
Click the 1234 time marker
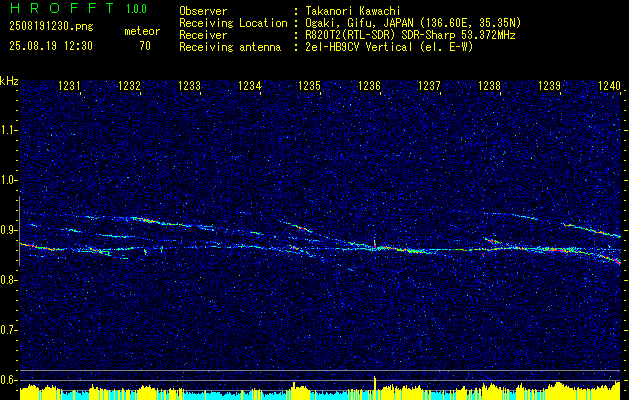coord(250,85)
